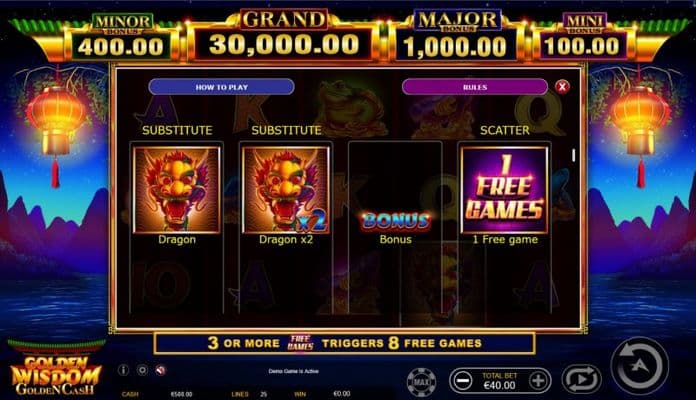The image size is (696, 400).
Task: Close the paytable with the red X
Action: (x=562, y=87)
